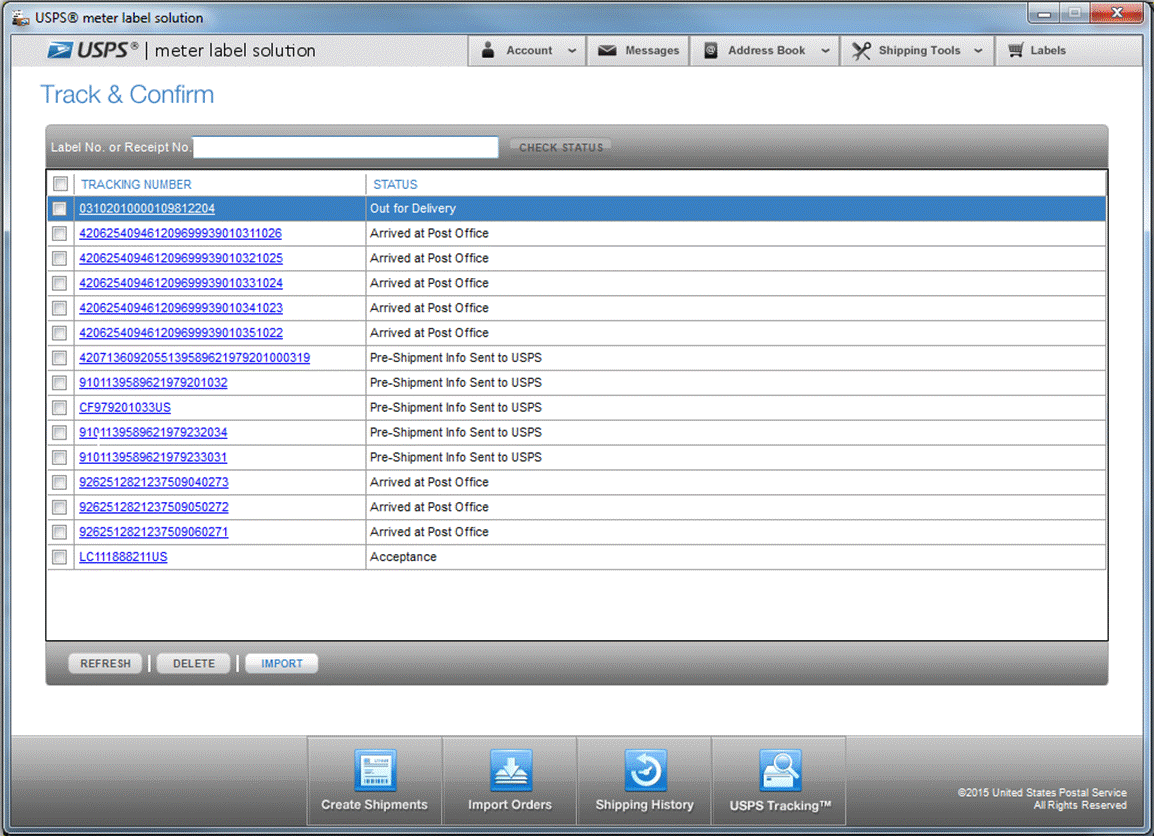Check the box for tracking ending 10321025
Viewport: 1154px width, 836px height.
tap(60, 258)
